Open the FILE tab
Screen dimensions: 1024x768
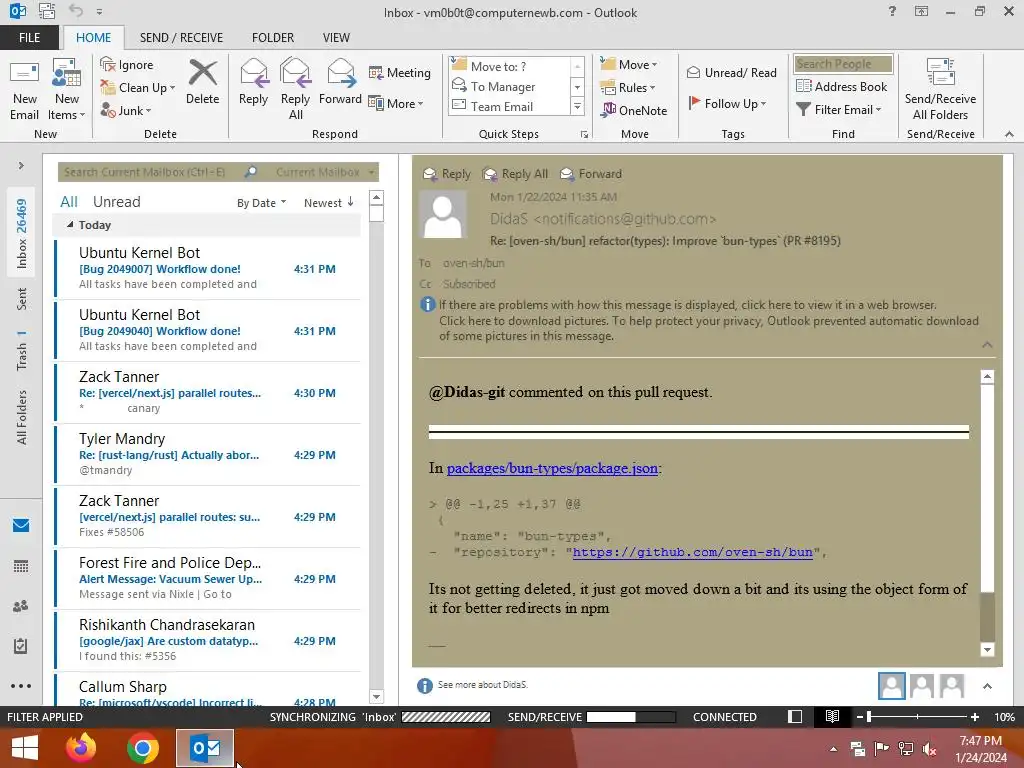[29, 38]
